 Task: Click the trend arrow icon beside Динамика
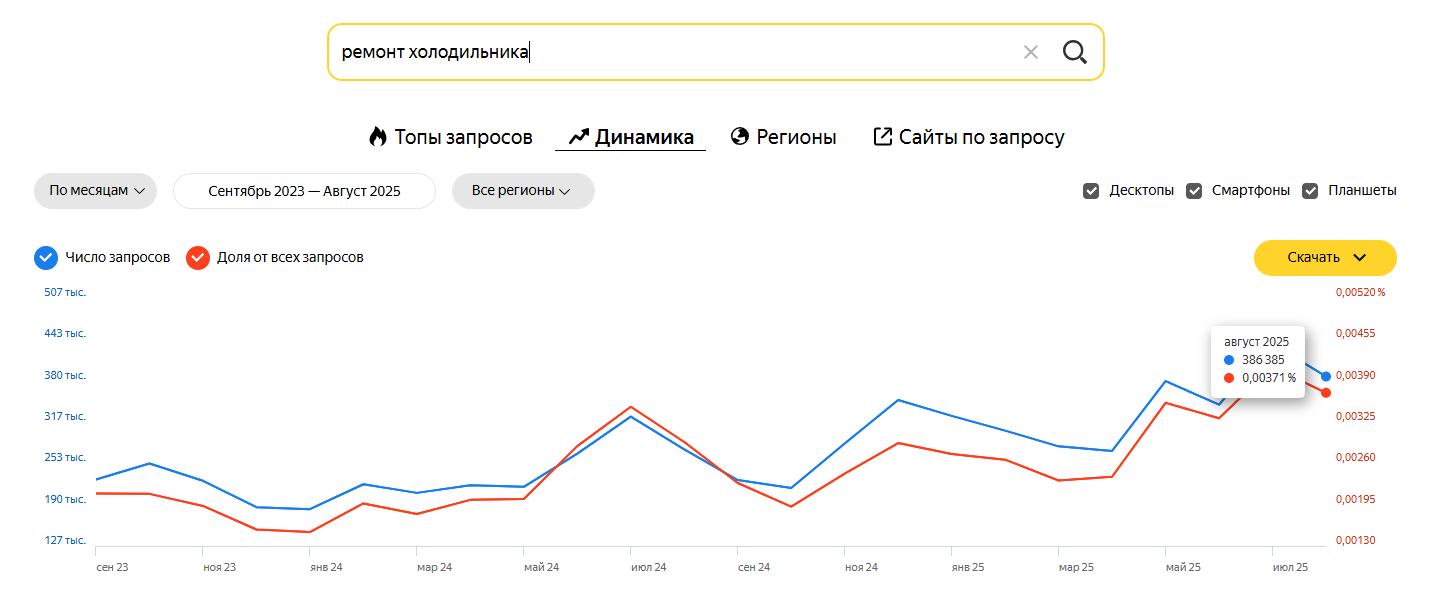(578, 137)
